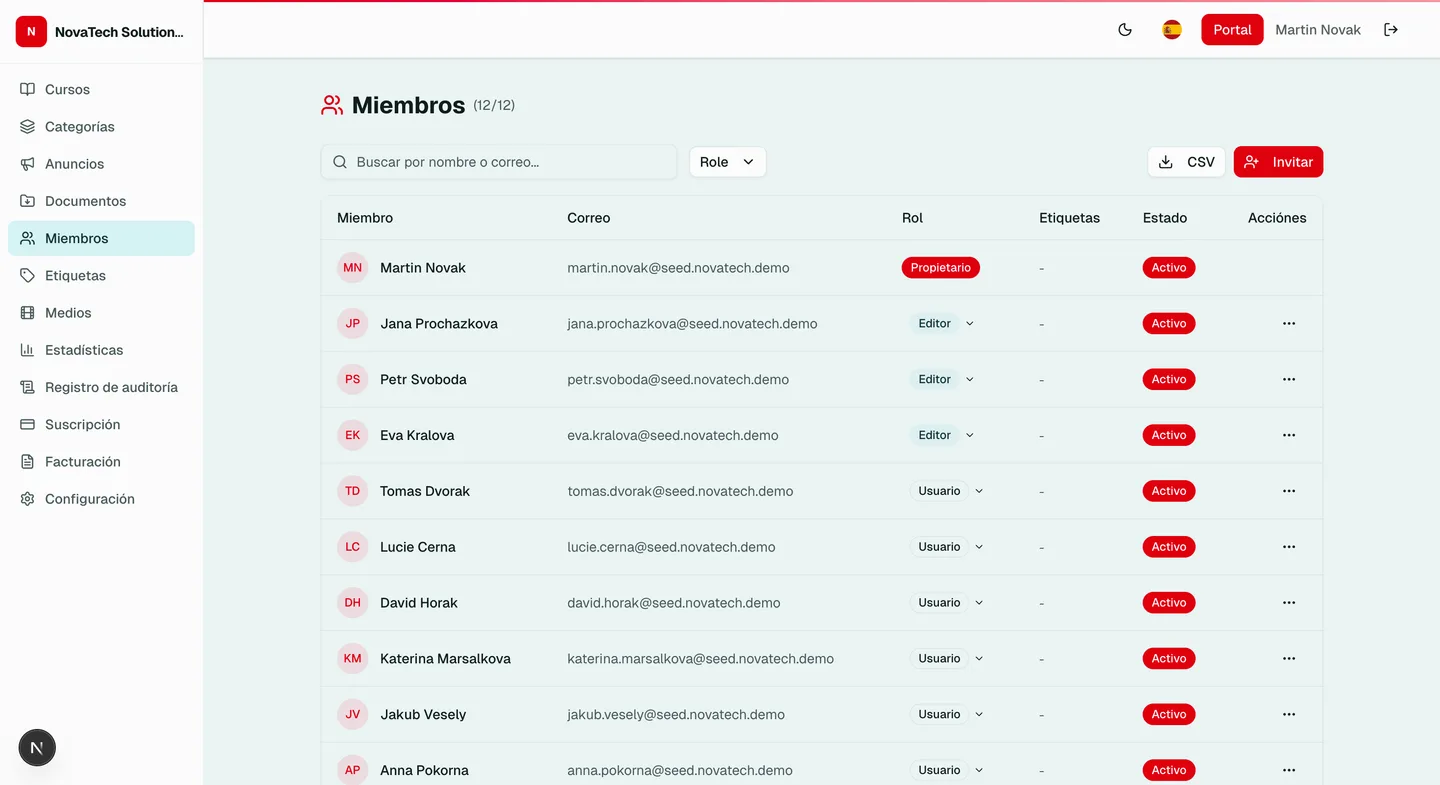Click the Invitar button

(x=1278, y=161)
